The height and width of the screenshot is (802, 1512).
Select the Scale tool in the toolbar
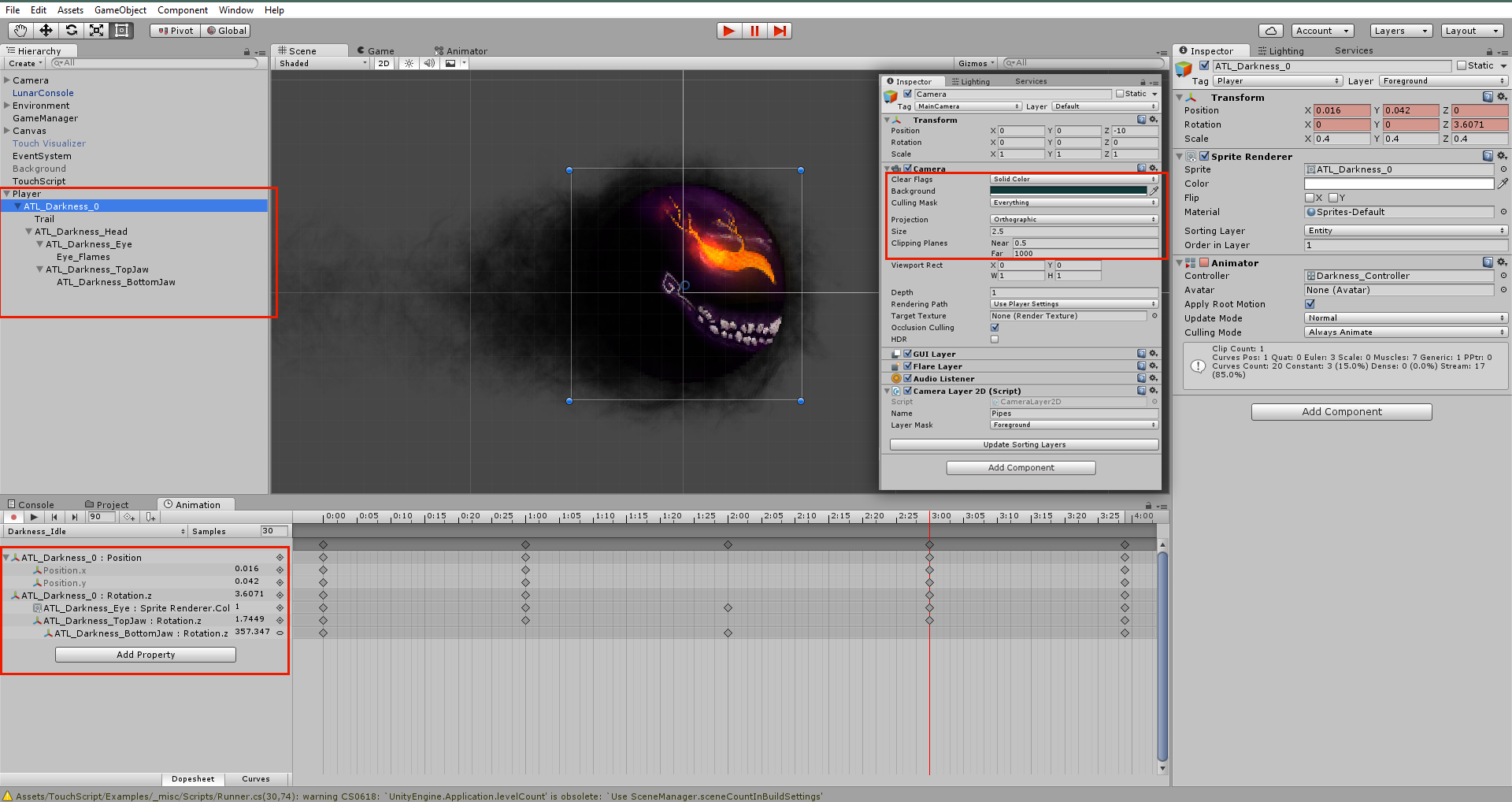pyautogui.click(x=96, y=31)
